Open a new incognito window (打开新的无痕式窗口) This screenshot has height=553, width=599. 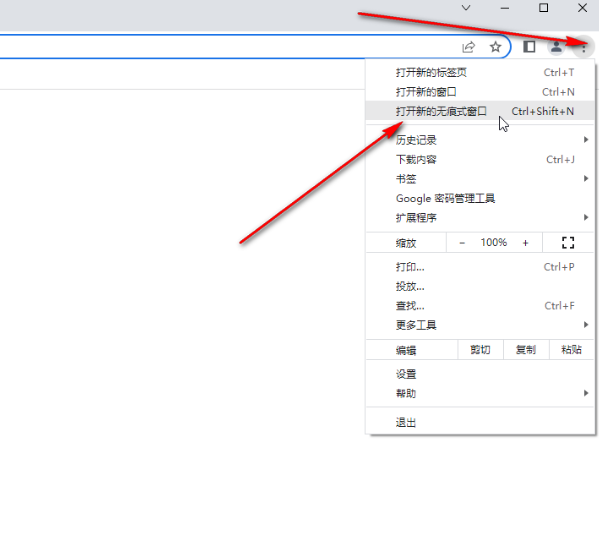(x=480, y=111)
